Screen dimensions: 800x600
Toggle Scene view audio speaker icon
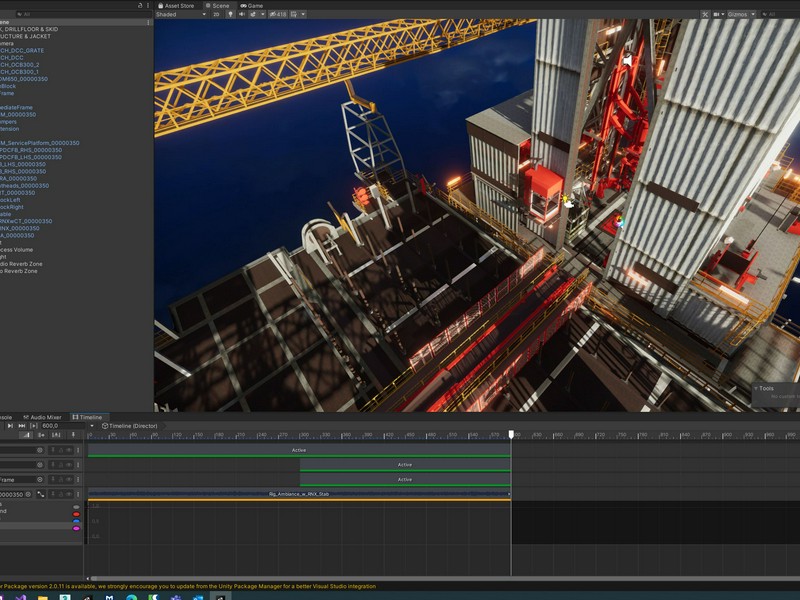[242, 14]
